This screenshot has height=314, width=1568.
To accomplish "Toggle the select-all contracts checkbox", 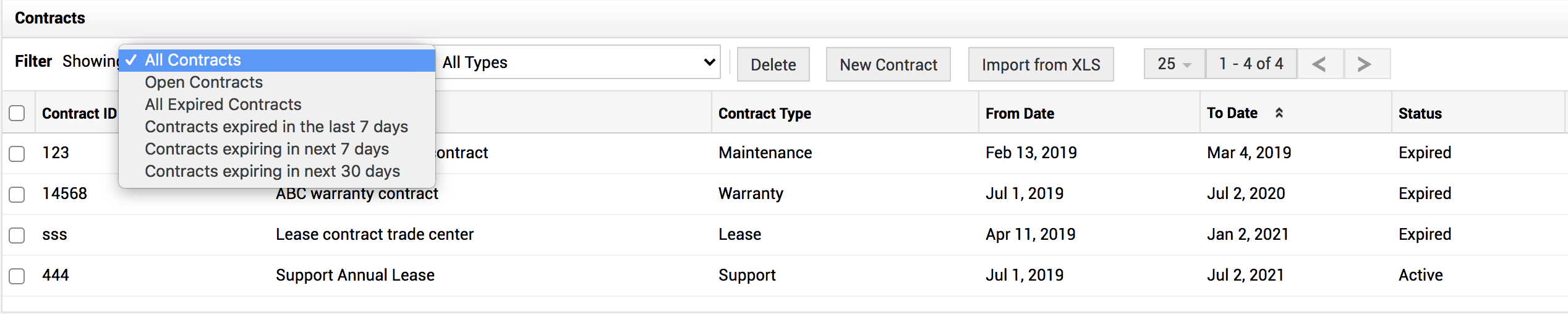I will click(17, 113).
